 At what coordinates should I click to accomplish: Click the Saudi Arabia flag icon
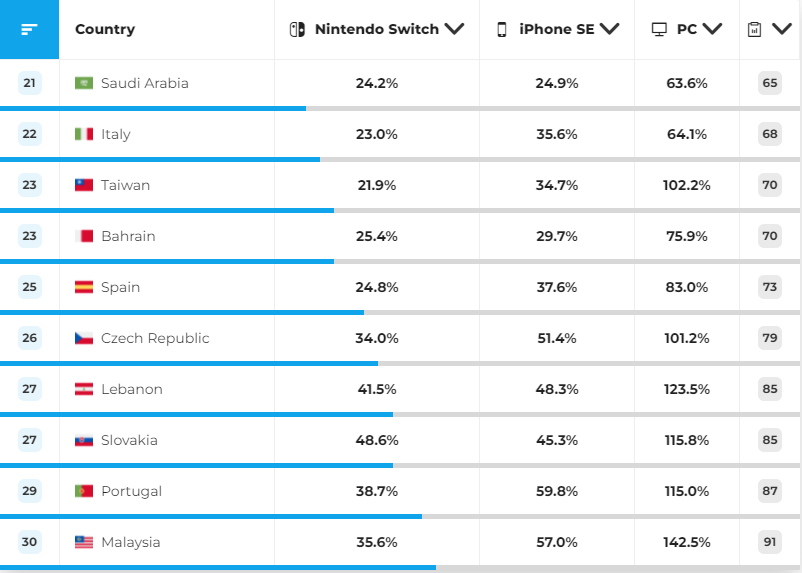click(84, 83)
